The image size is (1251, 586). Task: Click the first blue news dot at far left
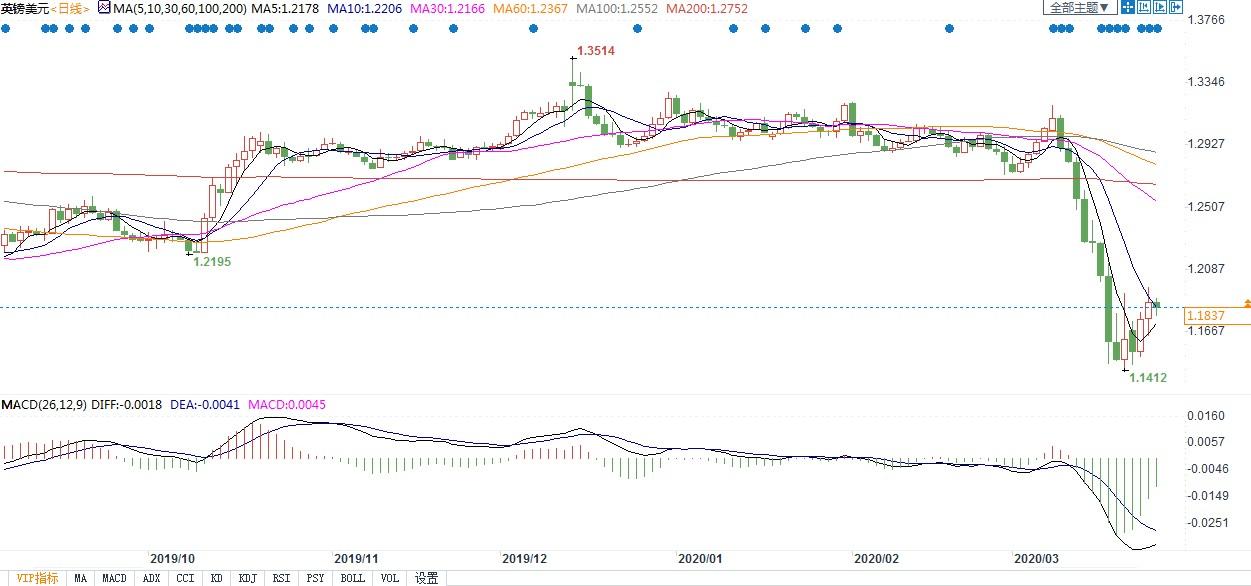point(4,28)
